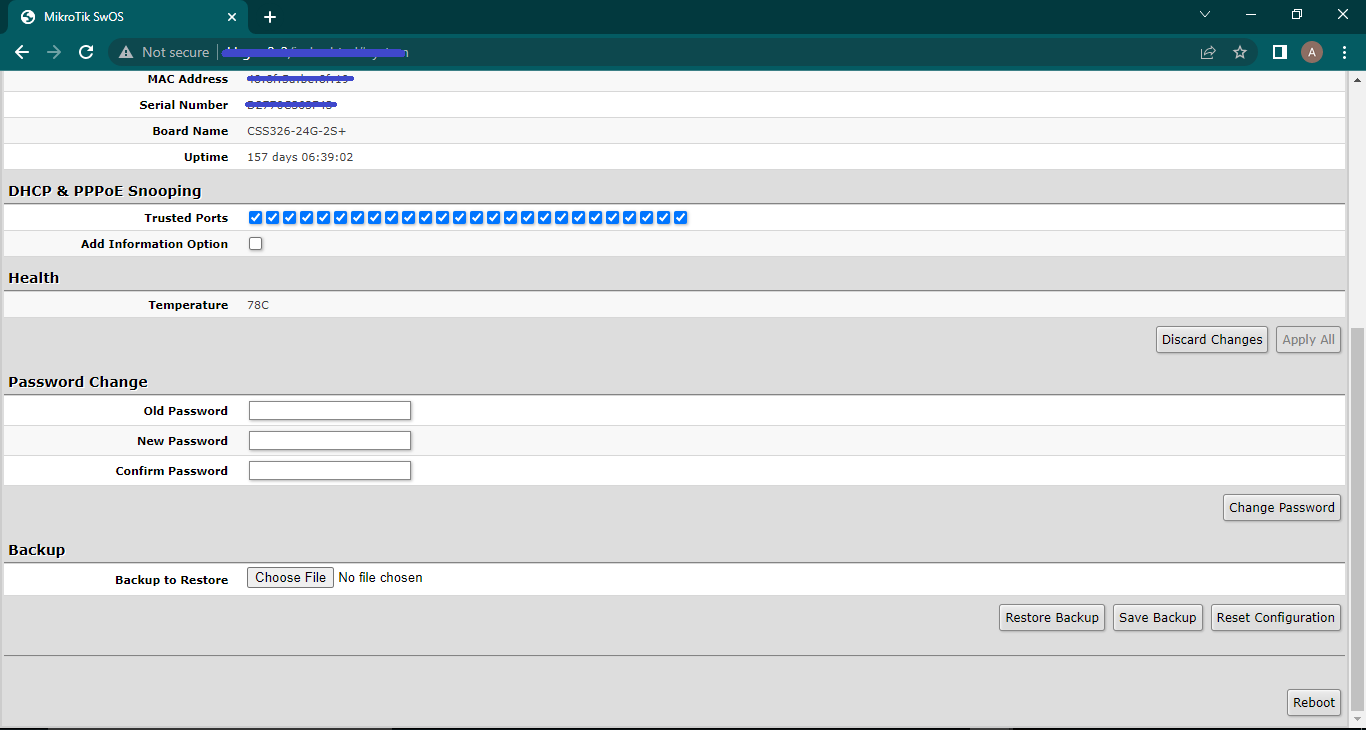Click the browser back arrow

coord(22,52)
